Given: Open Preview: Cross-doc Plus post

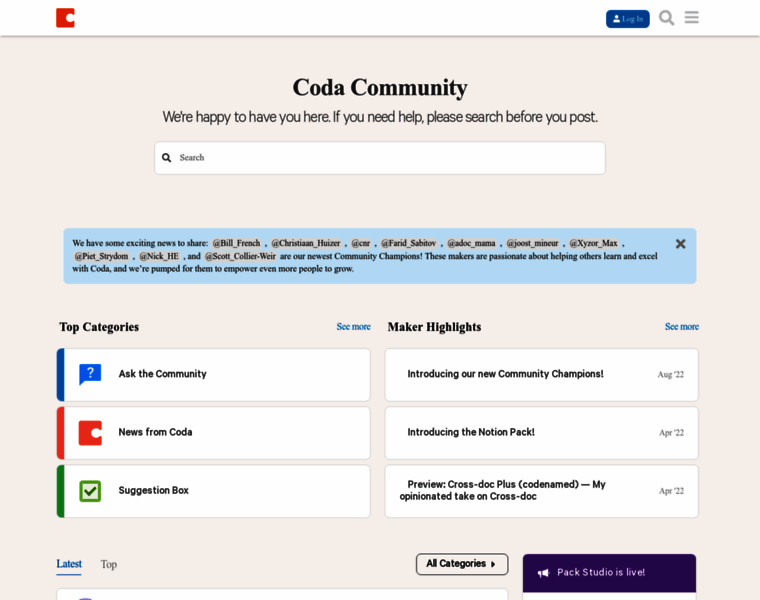Looking at the screenshot, I should tap(503, 490).
